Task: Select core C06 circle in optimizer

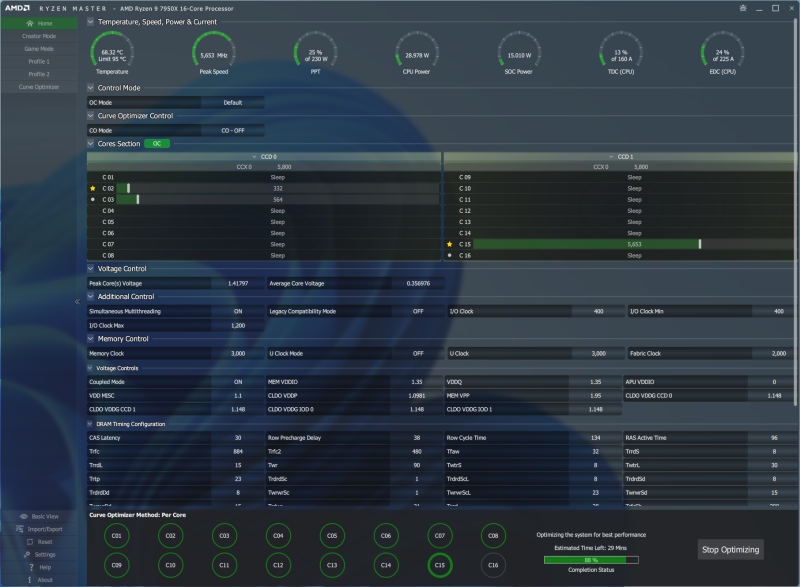Action: tap(386, 536)
